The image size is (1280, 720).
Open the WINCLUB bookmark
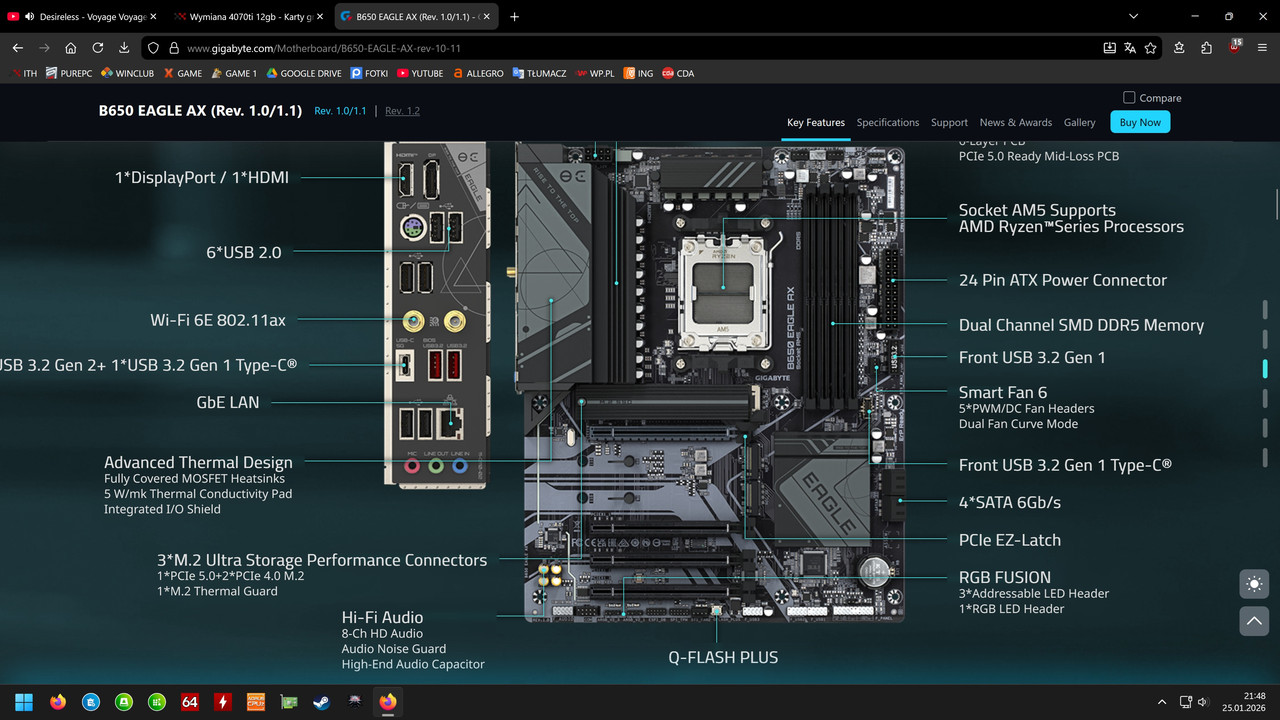(x=128, y=73)
